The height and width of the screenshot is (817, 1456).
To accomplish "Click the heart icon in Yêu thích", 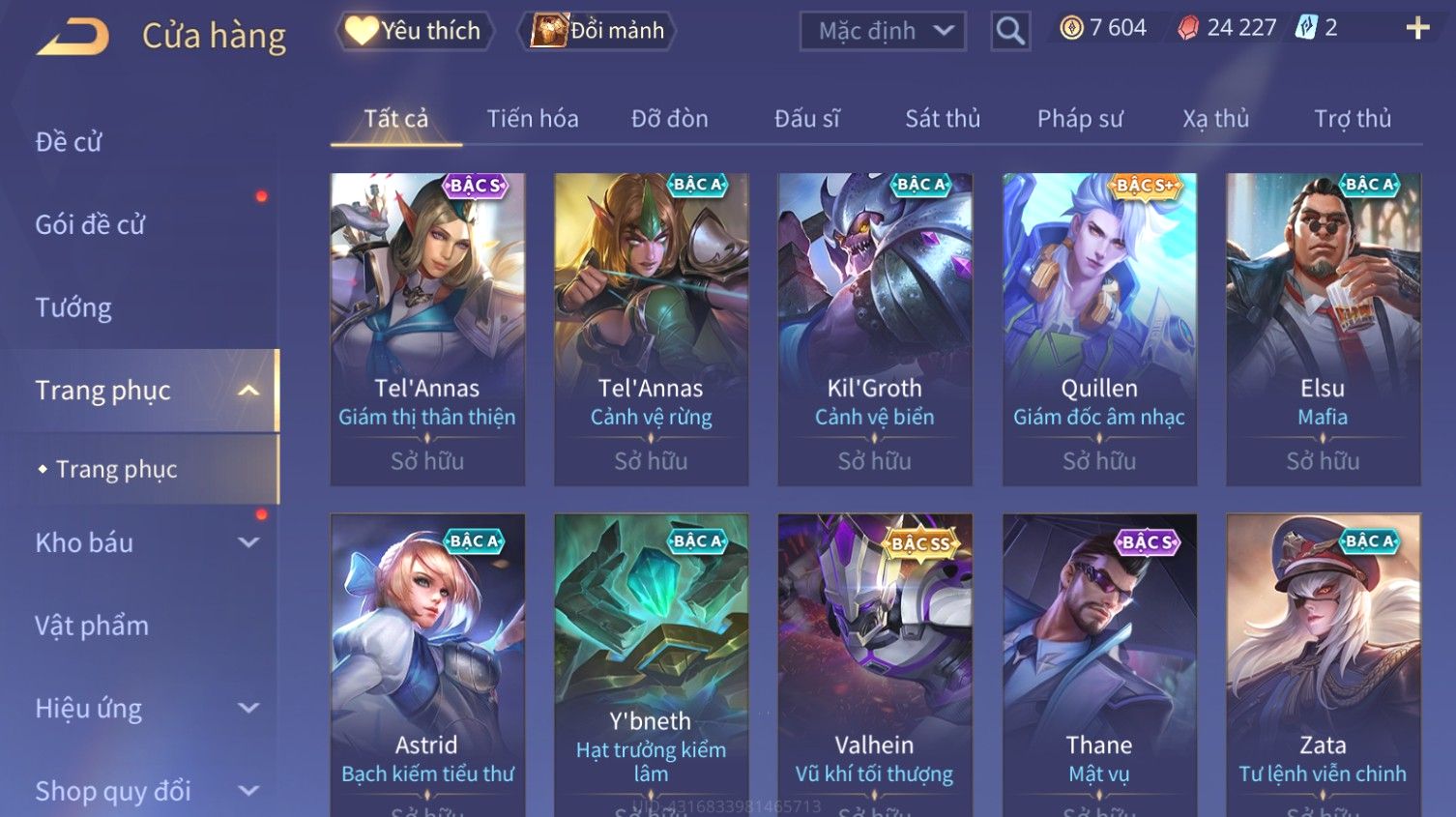I will pos(361,30).
